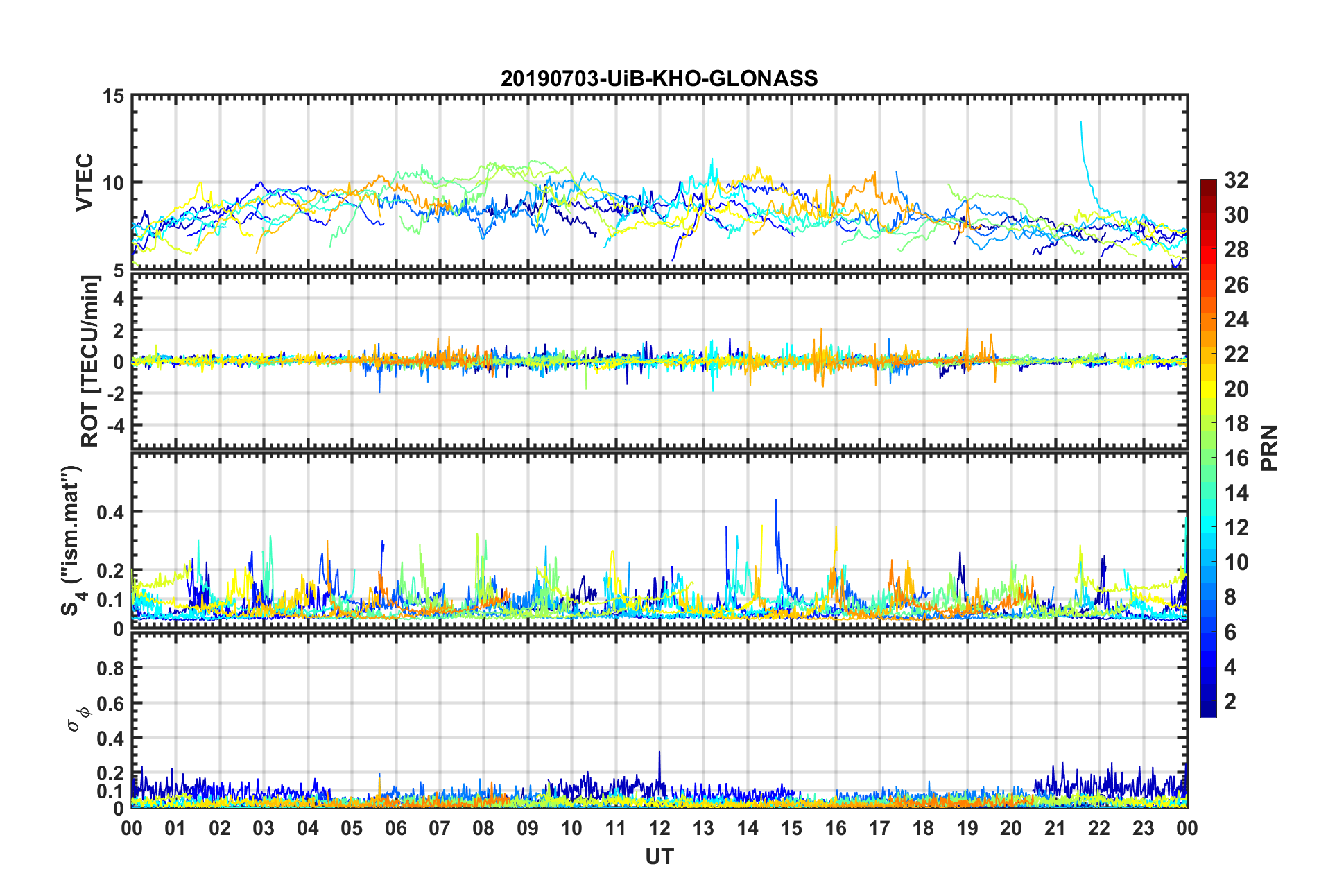The image size is (1319, 896).
Task: Click colorbar tick label 32
Action: click(1236, 180)
